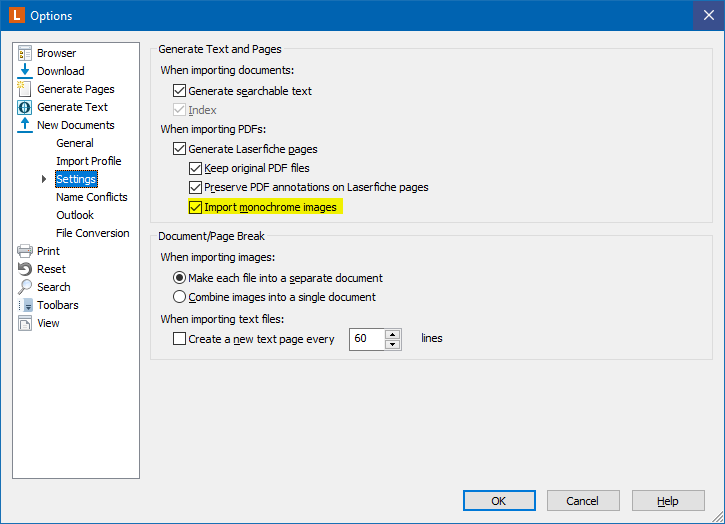The width and height of the screenshot is (725, 524).
Task: Confirm changes with OK button
Action: tap(499, 501)
